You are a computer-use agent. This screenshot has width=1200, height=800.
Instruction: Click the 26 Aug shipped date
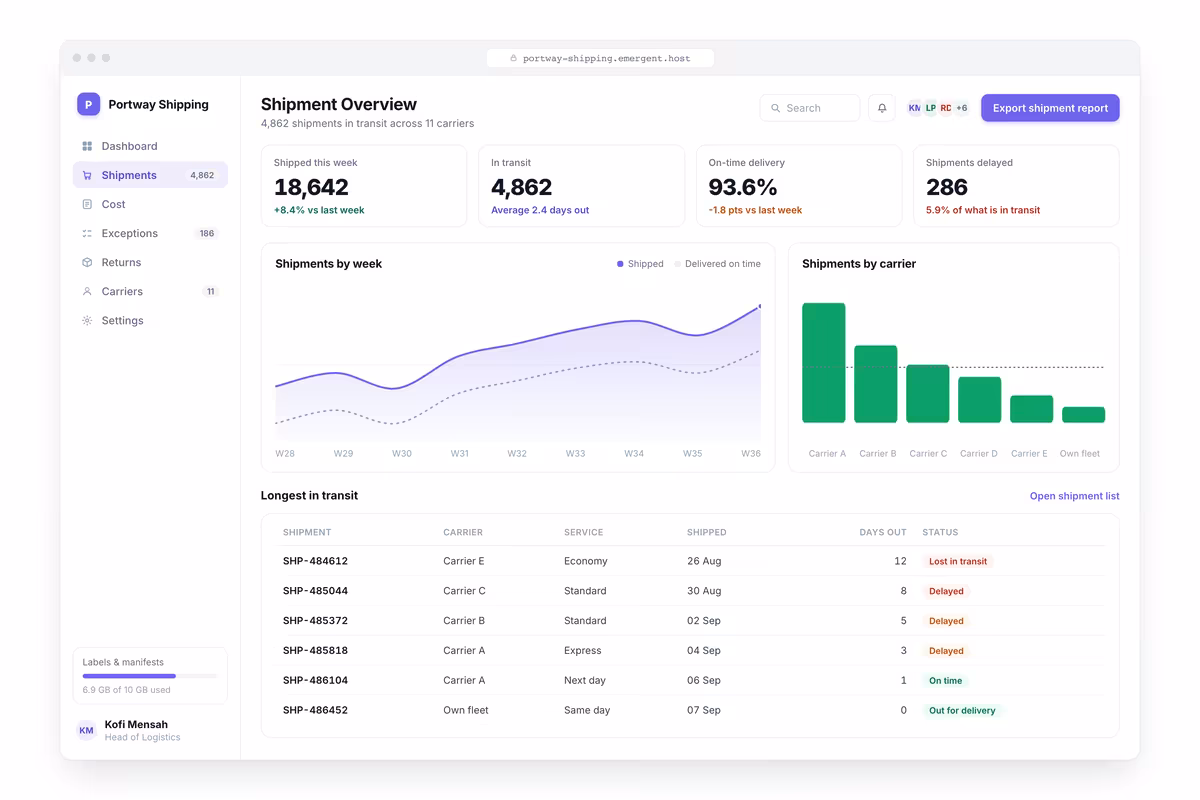[x=704, y=561]
